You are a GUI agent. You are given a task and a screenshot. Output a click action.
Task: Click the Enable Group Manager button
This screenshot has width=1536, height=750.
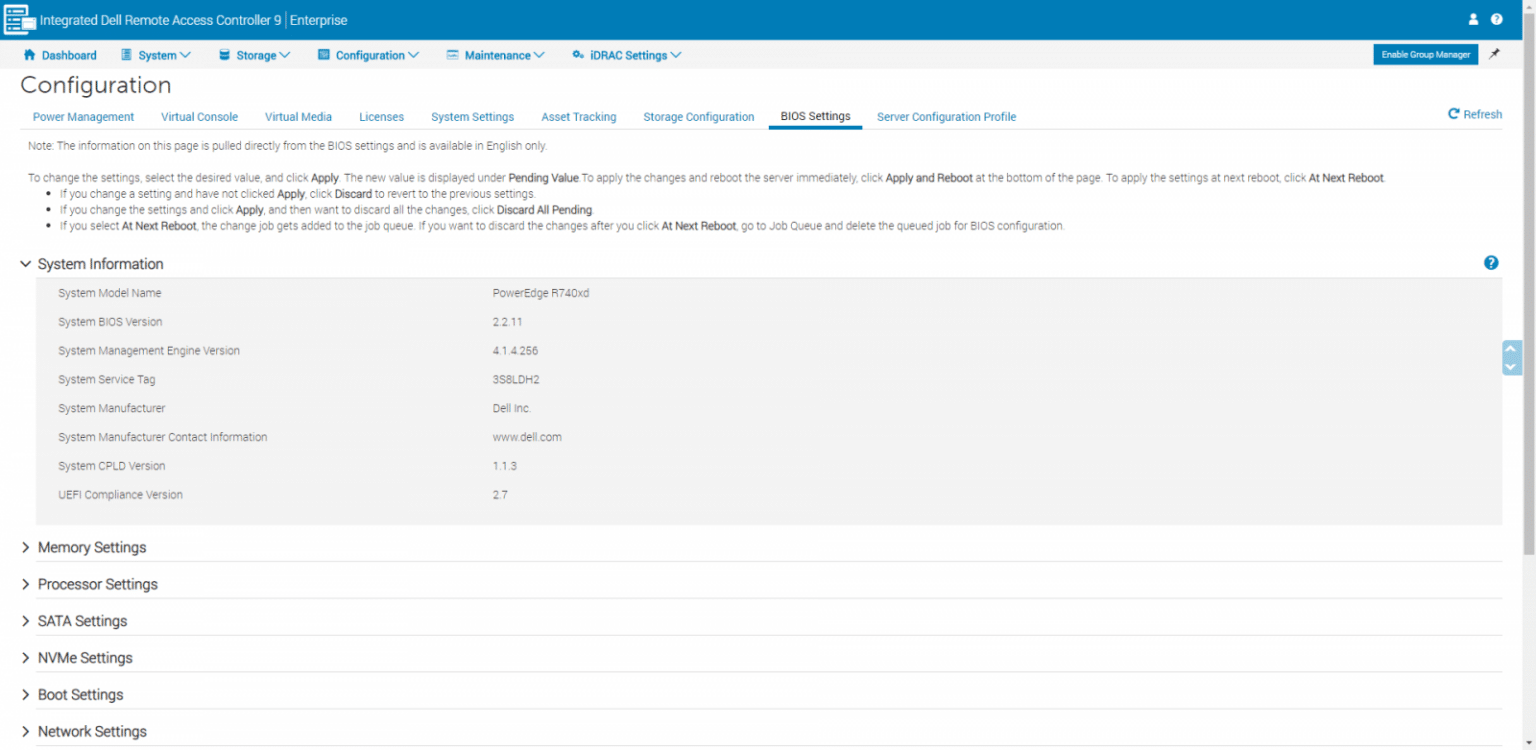(x=1425, y=55)
